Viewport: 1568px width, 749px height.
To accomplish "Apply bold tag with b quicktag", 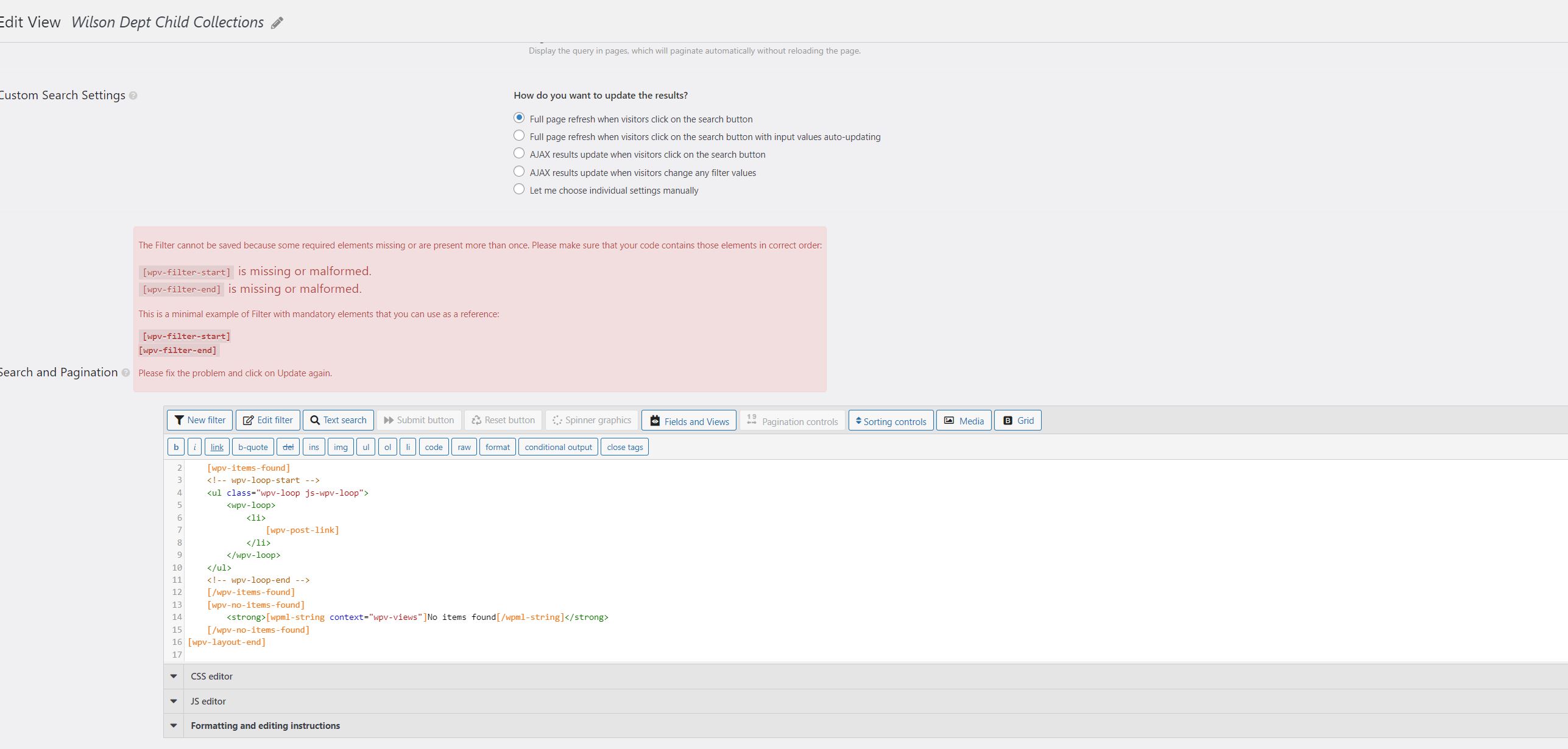I will coord(176,447).
